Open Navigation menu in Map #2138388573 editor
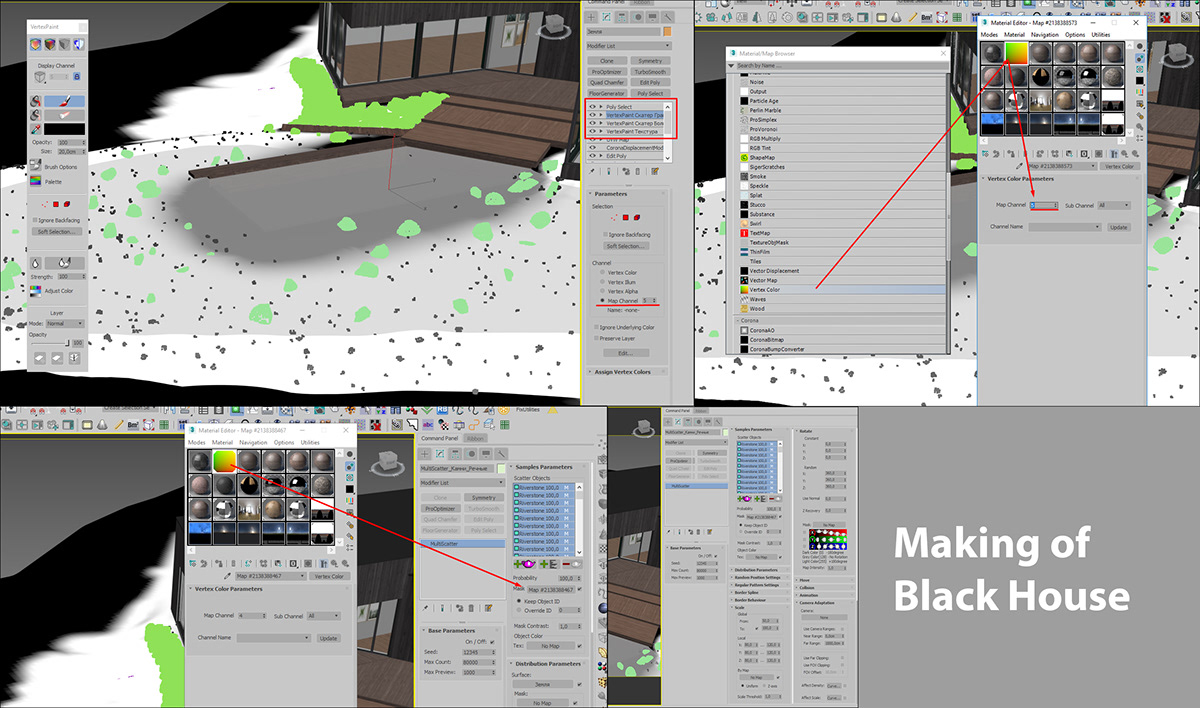 pos(1044,34)
